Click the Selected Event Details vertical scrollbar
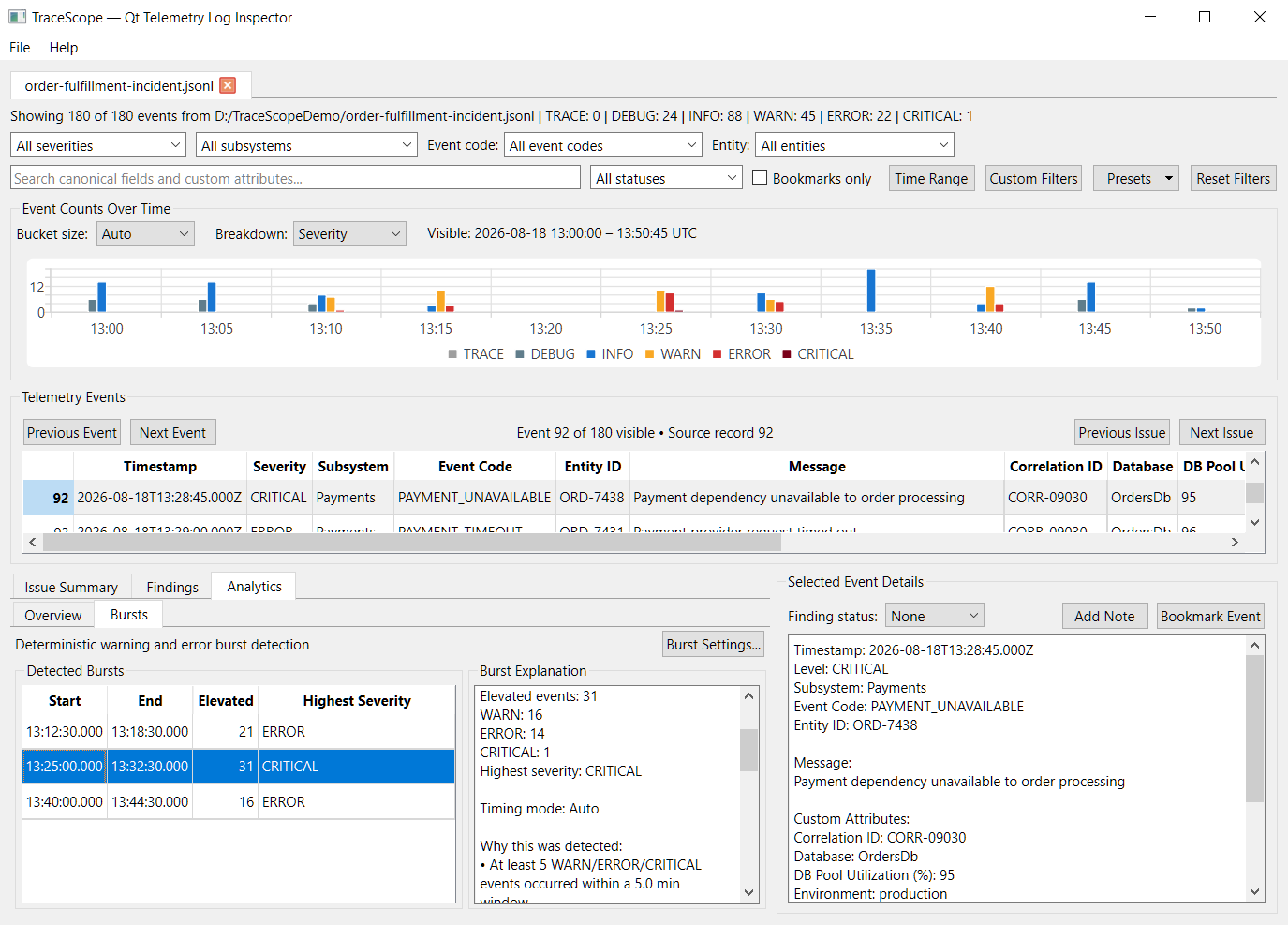 pos(1255,729)
